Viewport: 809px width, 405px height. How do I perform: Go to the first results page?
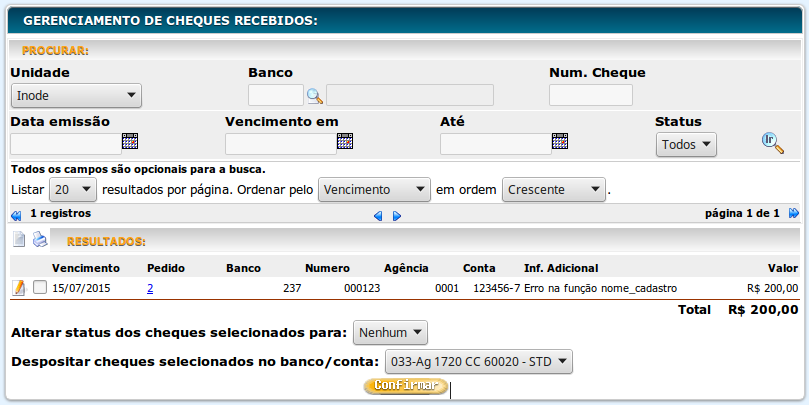coord(16,214)
